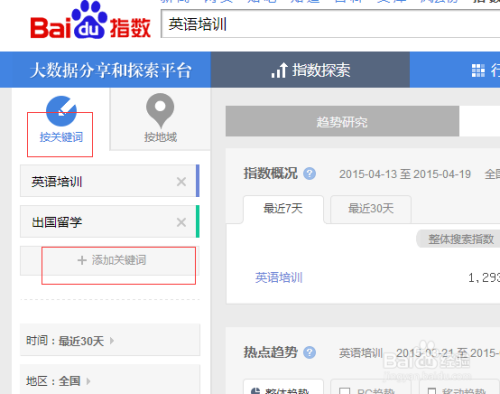Click help icon beside 热点趋势
Screen dimensions: 500x394
[x=309, y=353]
